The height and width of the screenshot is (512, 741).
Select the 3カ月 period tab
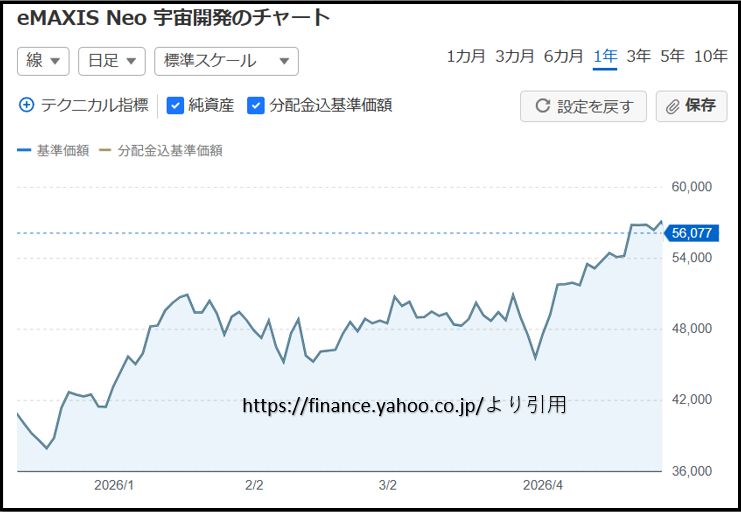pos(515,56)
